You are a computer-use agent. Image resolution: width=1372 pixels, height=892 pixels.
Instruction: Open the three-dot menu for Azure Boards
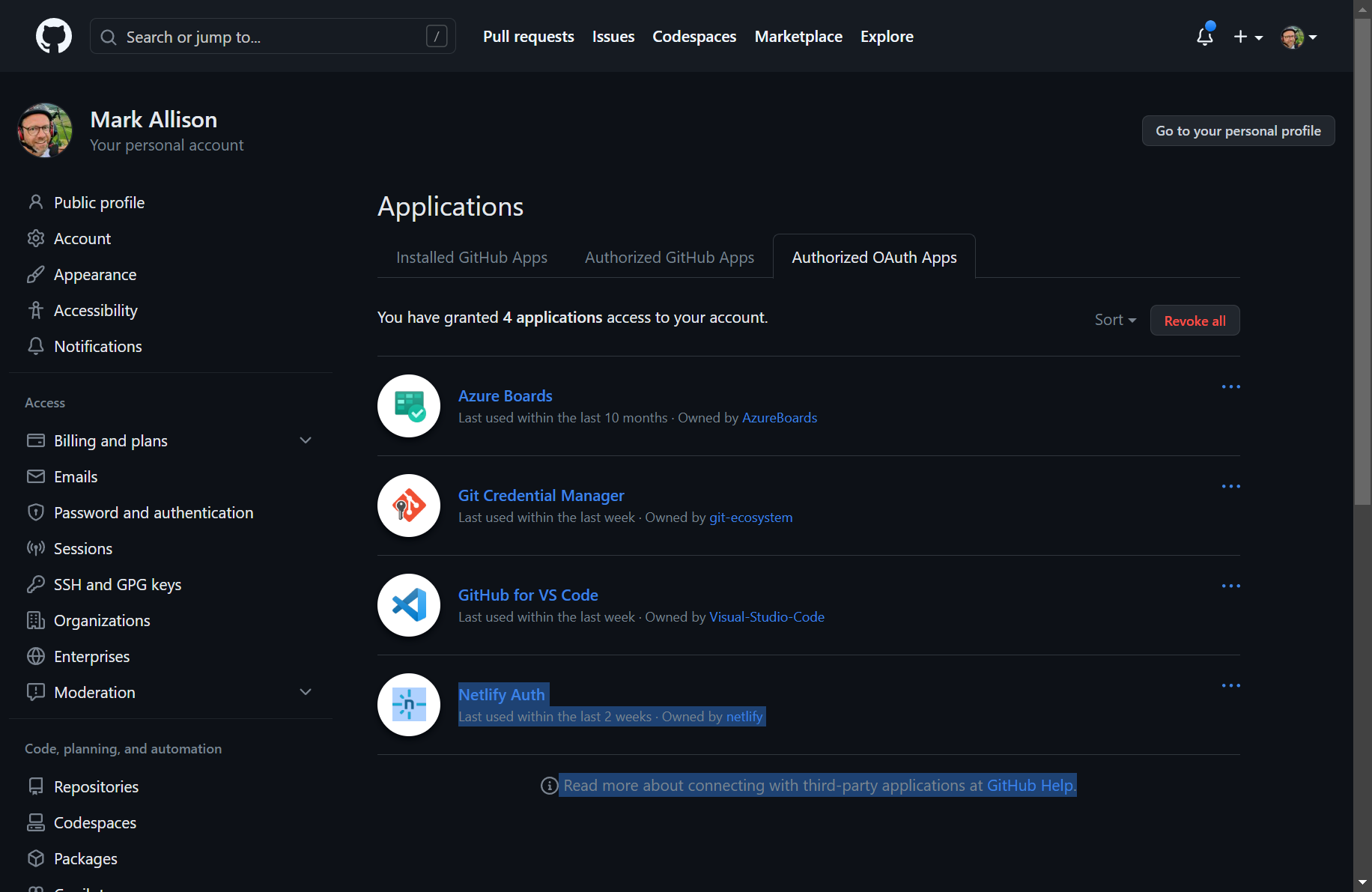point(1230,386)
